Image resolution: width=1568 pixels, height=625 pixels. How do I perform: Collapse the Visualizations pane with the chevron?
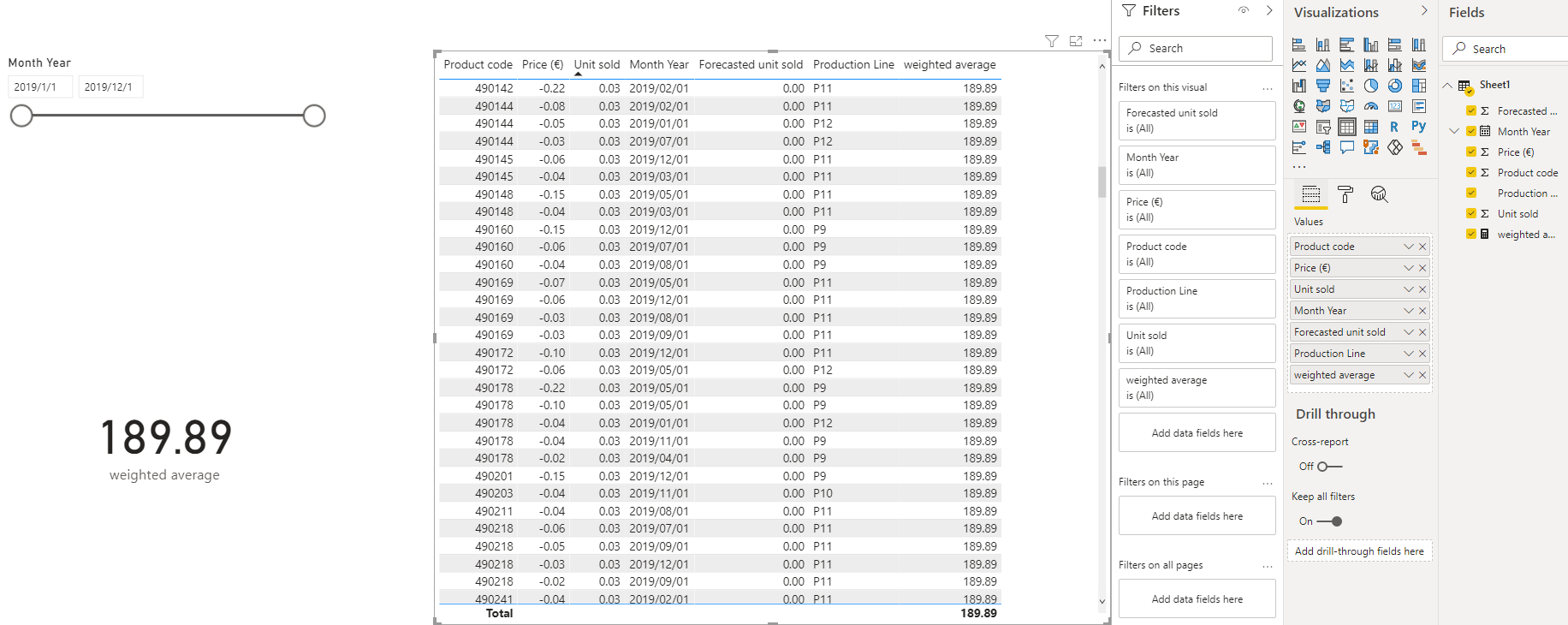coord(1424,11)
